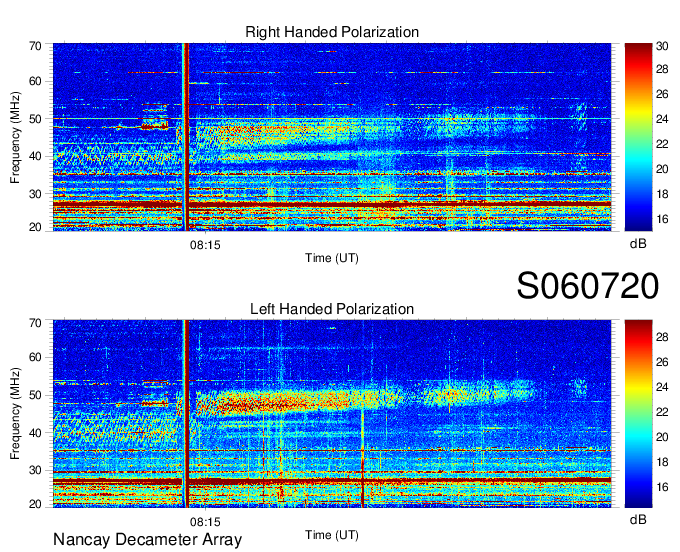This screenshot has height=552, width=680.
Task: Click the 20 MHz tick label of the Right Handed plot
Action: [35, 227]
